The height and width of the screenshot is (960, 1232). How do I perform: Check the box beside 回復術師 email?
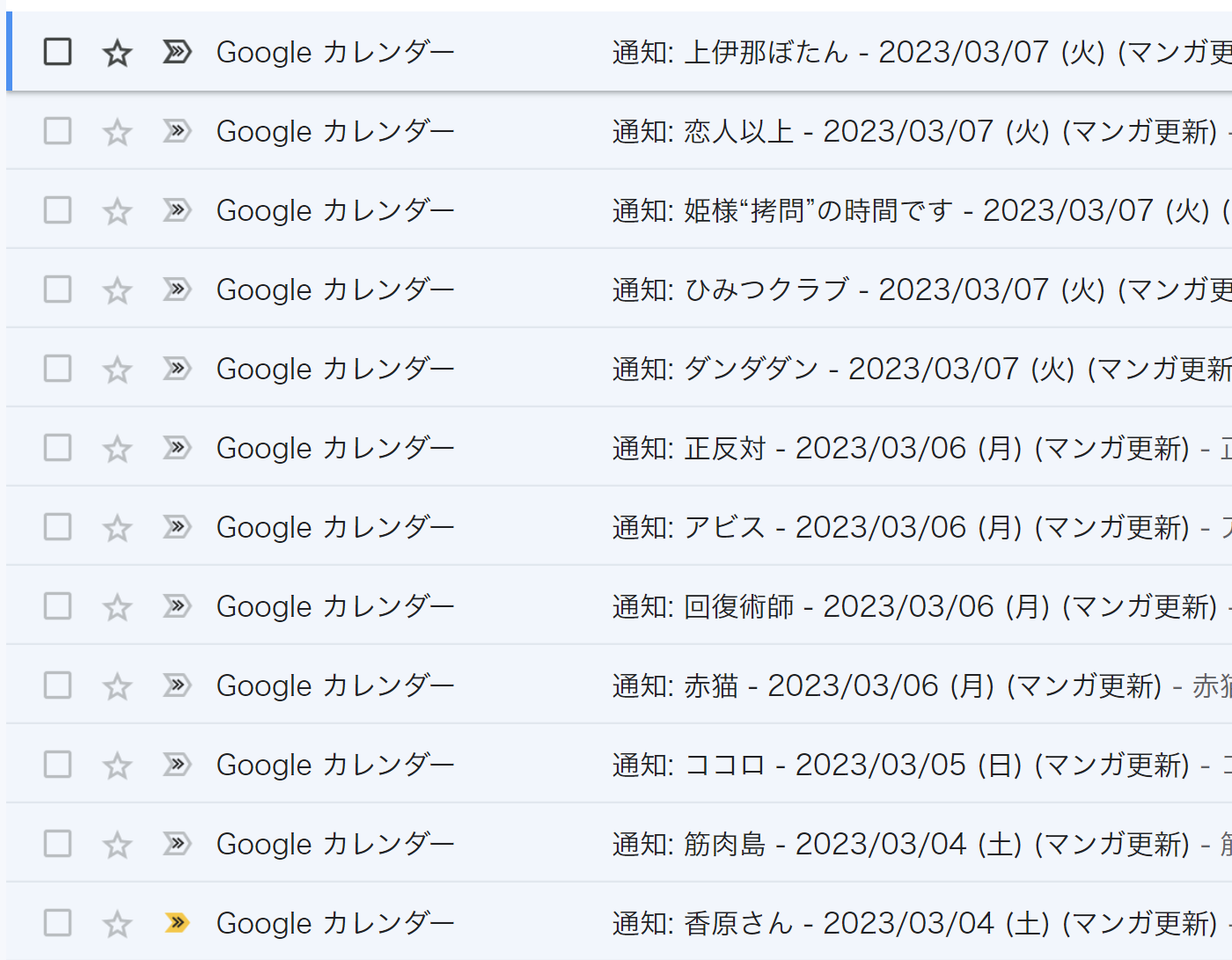click(x=58, y=606)
